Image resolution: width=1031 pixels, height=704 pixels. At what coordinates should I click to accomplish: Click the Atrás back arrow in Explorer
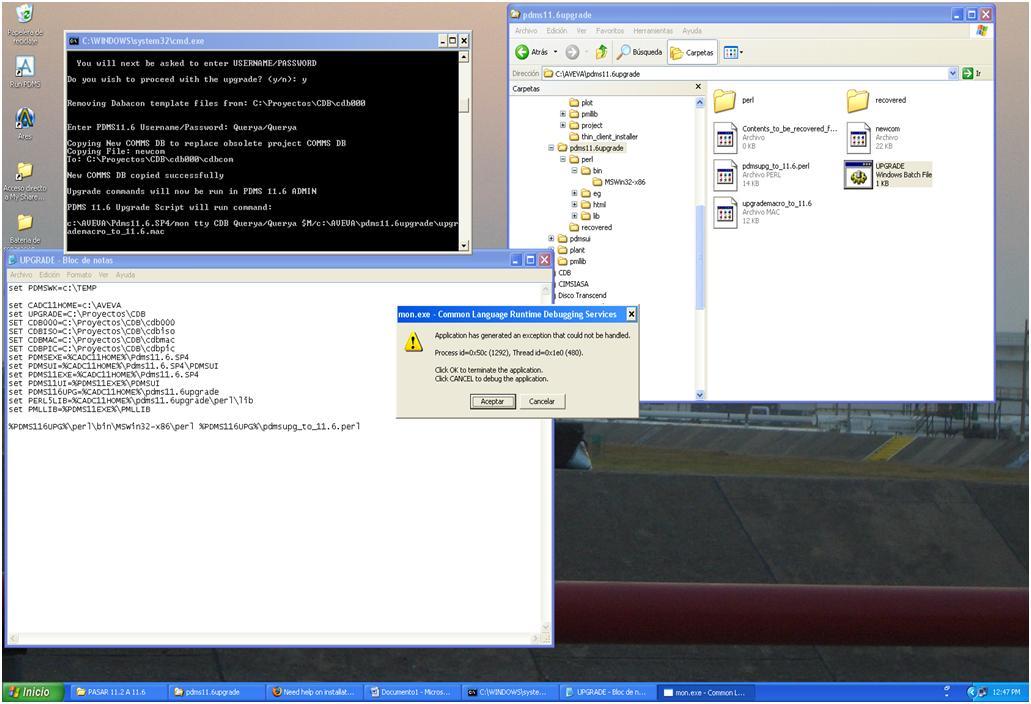pos(523,52)
